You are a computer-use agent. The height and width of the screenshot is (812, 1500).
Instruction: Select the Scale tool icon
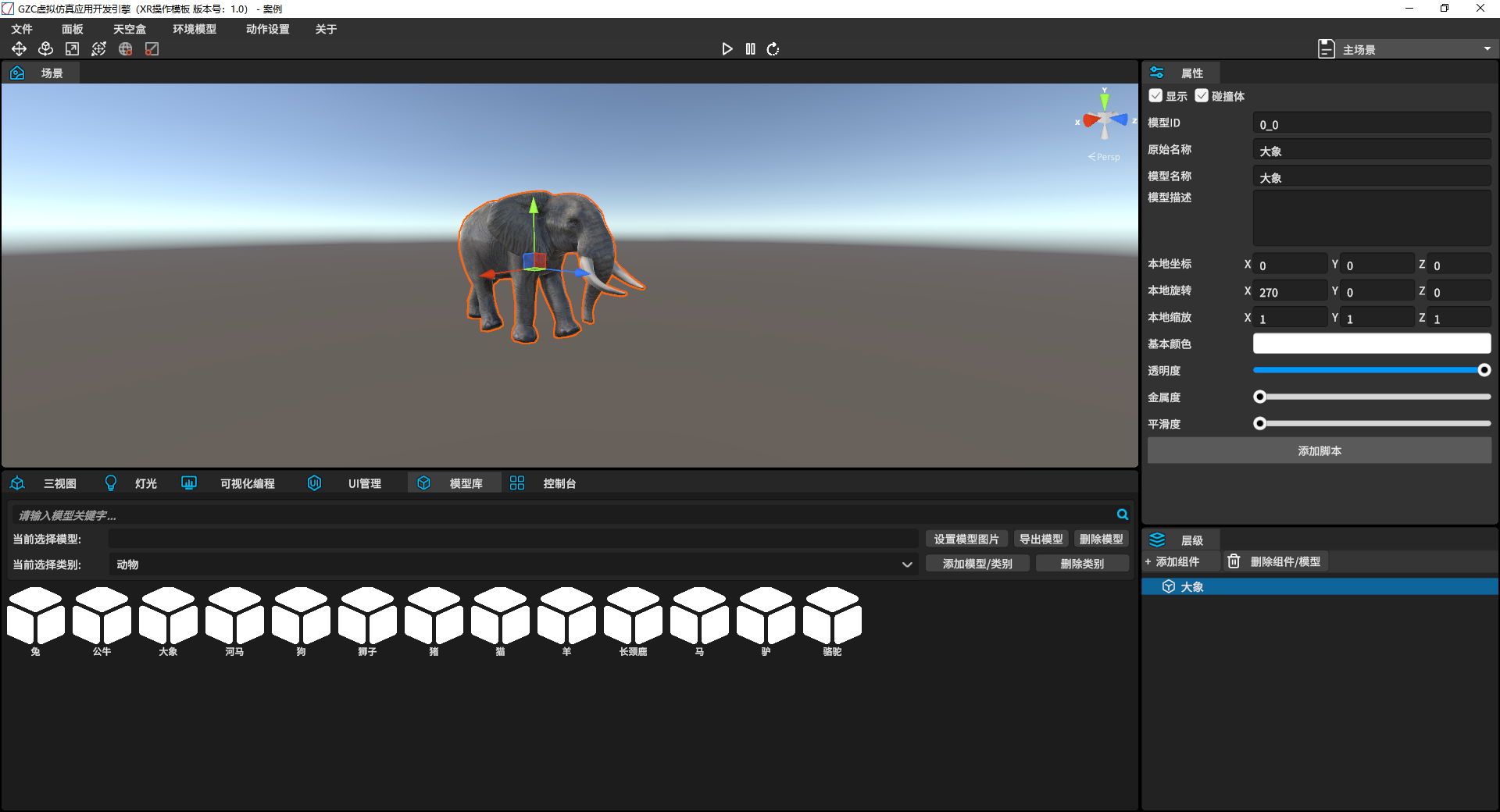point(72,49)
